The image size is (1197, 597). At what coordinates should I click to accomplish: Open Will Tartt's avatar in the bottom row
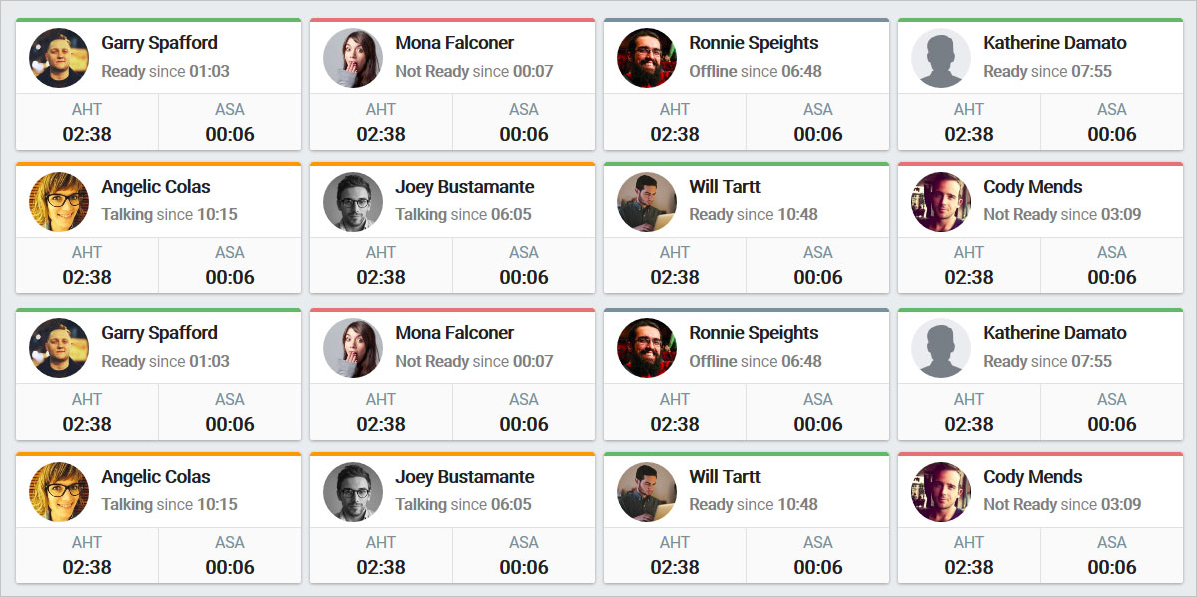(x=647, y=492)
